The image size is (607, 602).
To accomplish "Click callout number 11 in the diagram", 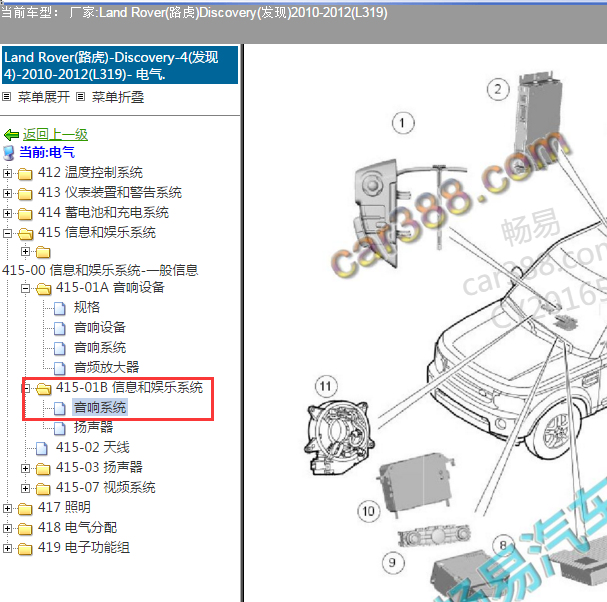I will 326,386.
